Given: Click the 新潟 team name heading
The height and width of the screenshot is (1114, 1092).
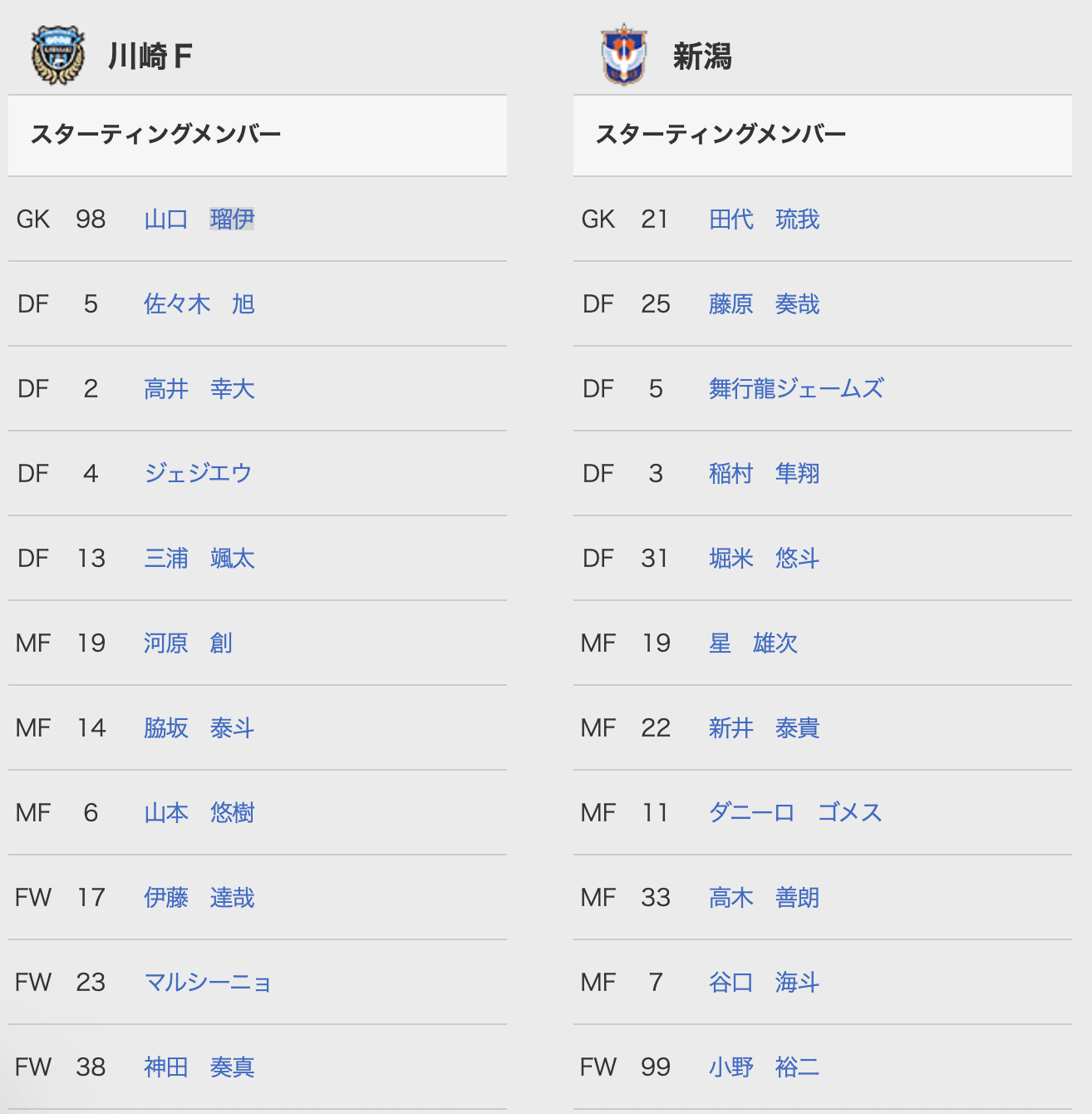Looking at the screenshot, I should [702, 57].
